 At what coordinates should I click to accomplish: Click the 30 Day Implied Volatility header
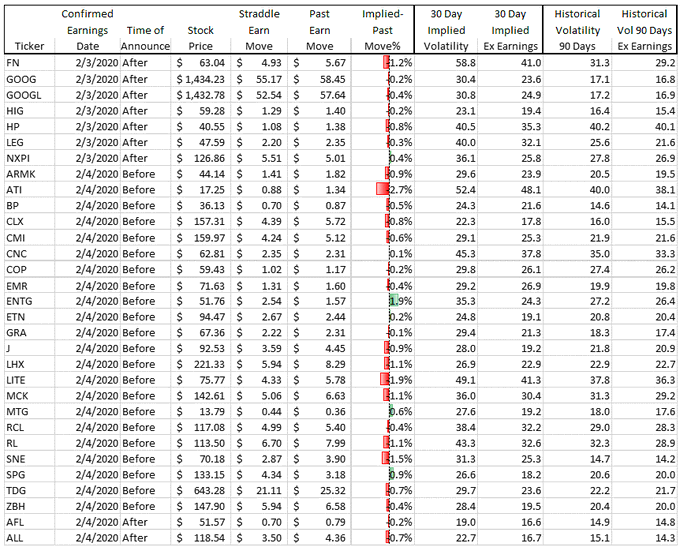446,30
